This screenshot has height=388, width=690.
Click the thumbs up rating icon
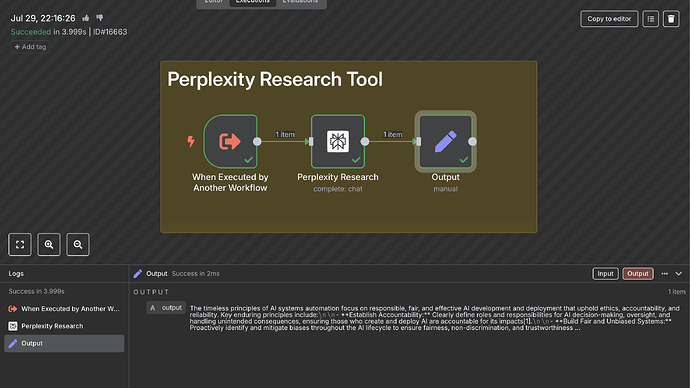point(85,18)
